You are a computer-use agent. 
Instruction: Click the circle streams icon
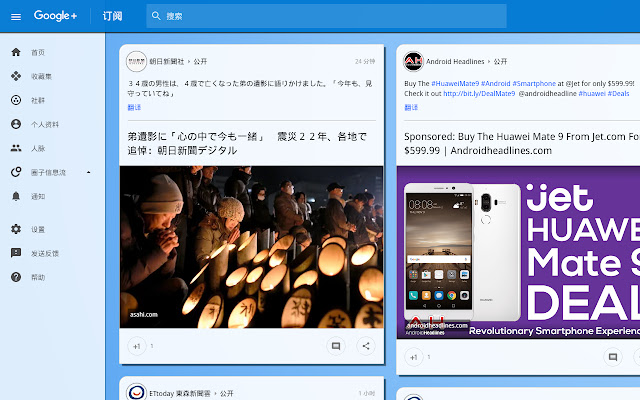tap(16, 172)
